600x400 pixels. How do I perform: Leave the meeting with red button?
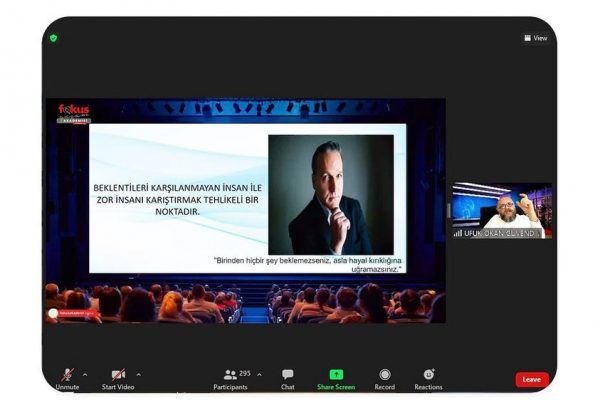532,380
